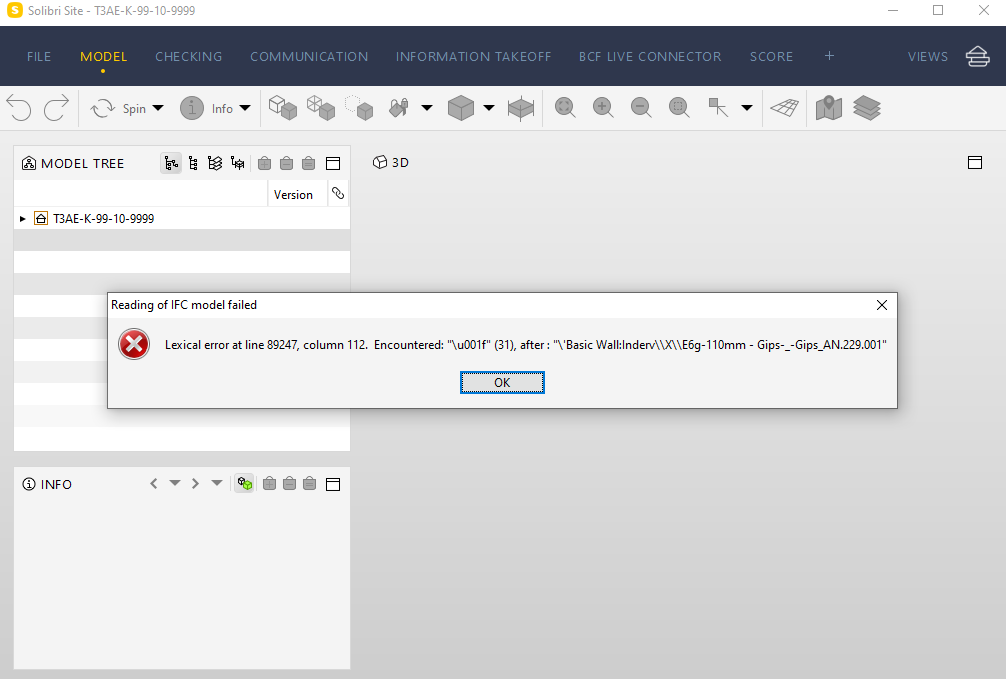Toggle the Info panel green cube icon
The width and height of the screenshot is (1006, 679).
tap(244, 483)
